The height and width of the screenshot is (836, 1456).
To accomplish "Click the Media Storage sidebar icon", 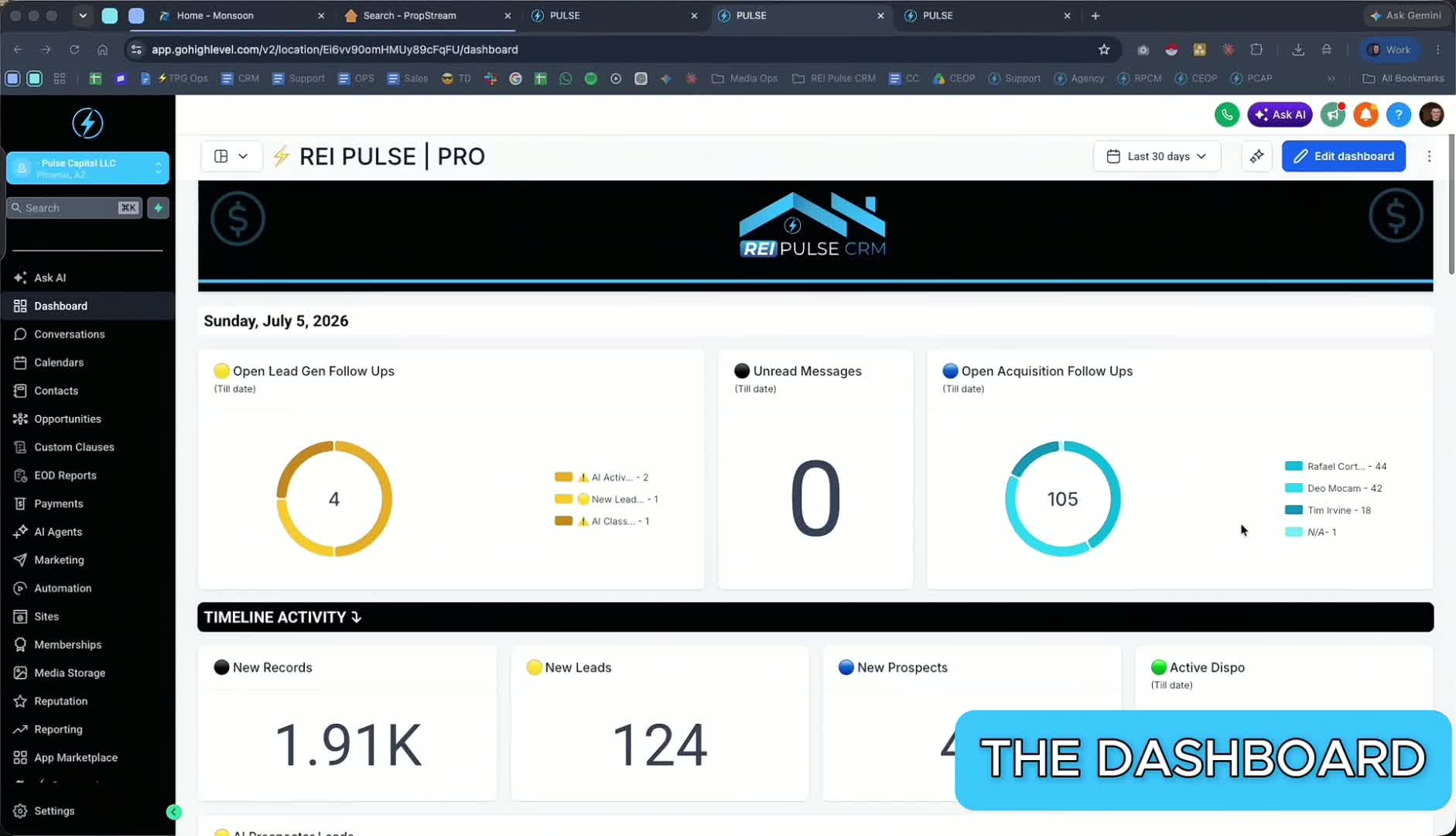I will 20,673.
